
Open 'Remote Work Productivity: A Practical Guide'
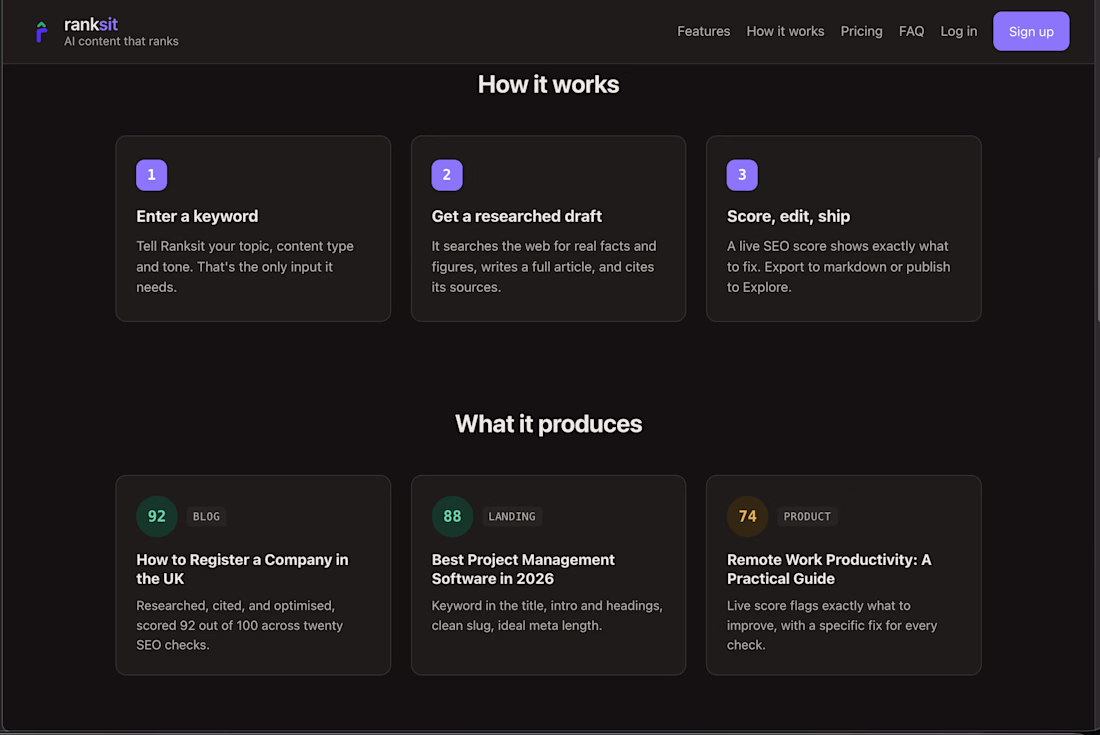tap(829, 569)
